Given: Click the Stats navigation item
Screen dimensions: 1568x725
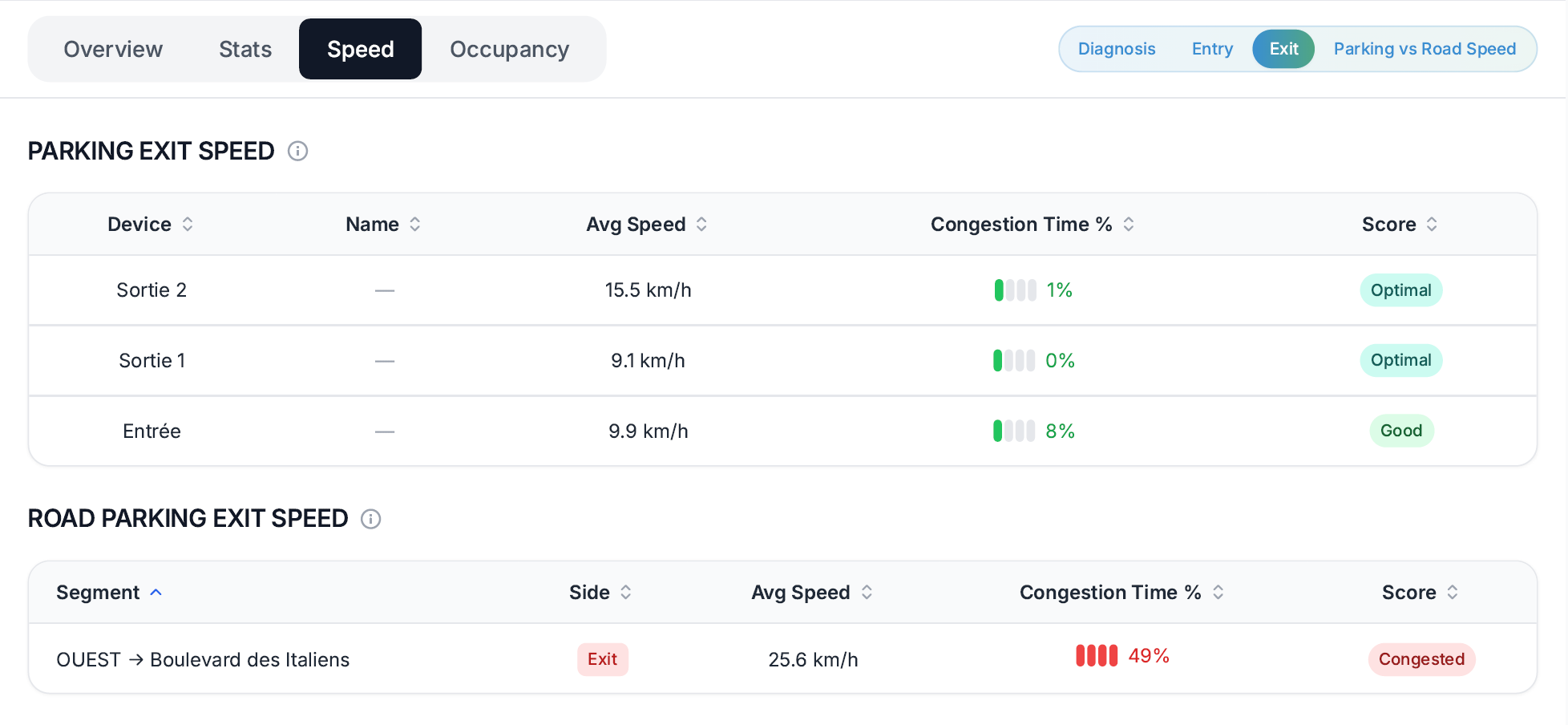Looking at the screenshot, I should (244, 49).
